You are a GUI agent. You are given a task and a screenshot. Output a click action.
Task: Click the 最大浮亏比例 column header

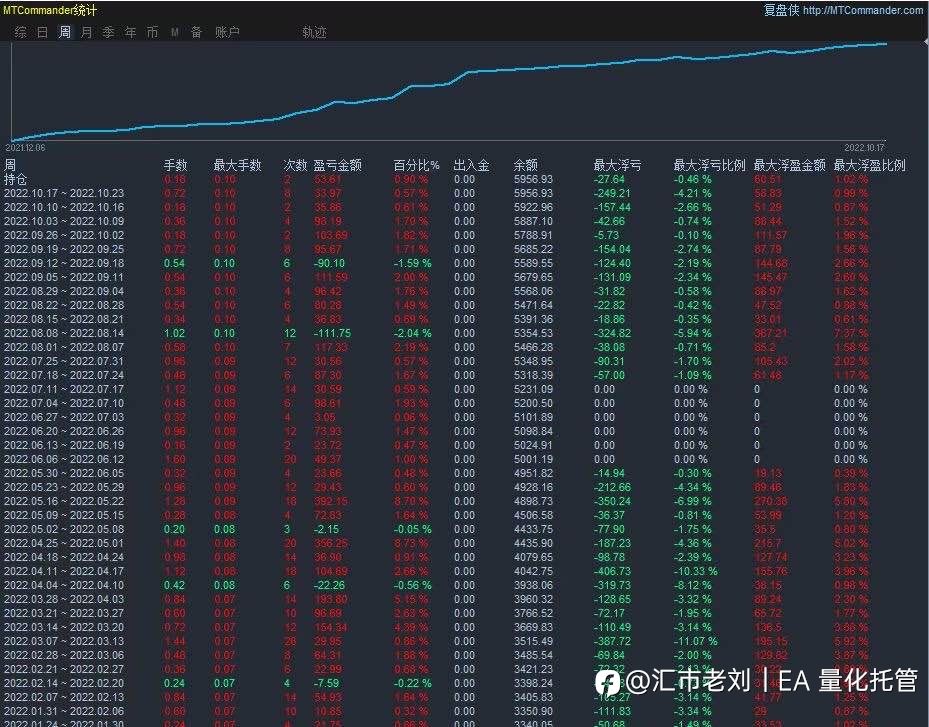tap(709, 165)
